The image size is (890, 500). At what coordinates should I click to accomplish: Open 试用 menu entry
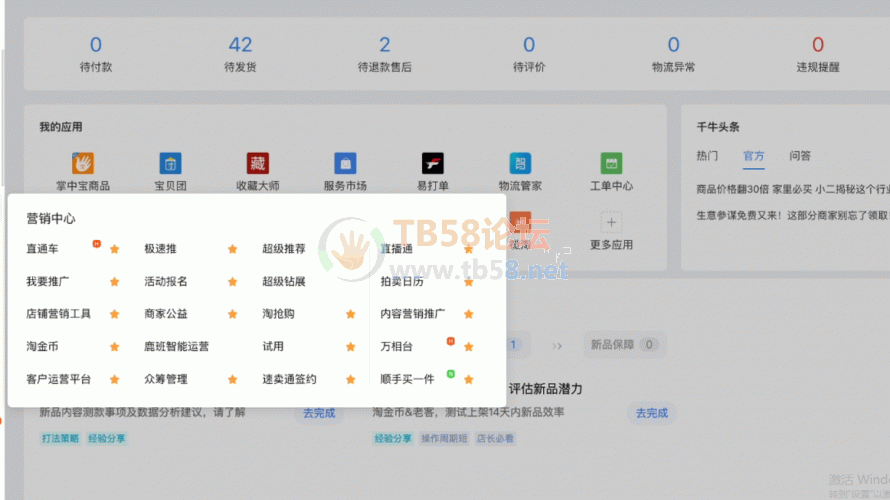(273, 346)
